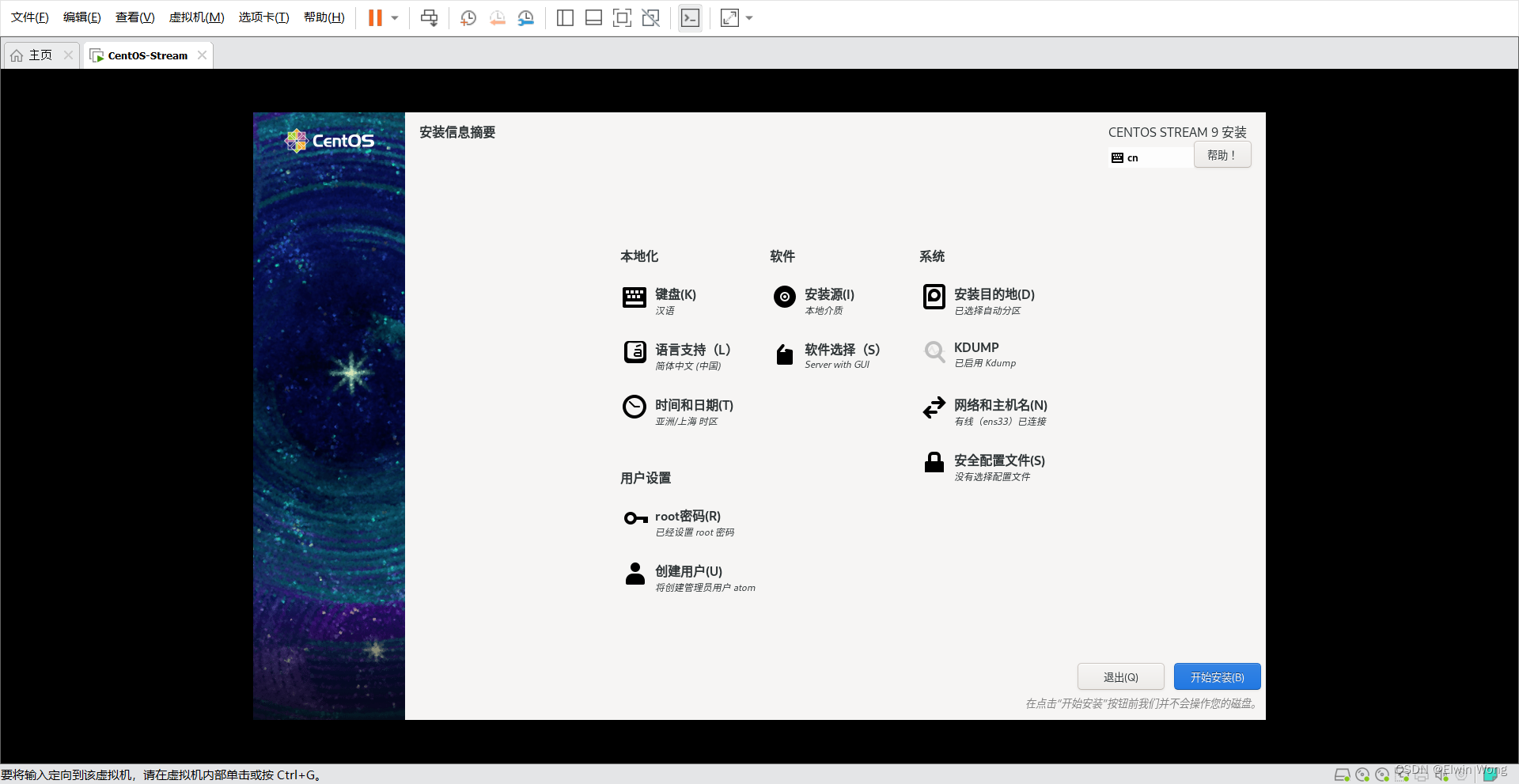Open the 选项卡(T) menu
Screen dimensions: 1519x784
(x=264, y=17)
